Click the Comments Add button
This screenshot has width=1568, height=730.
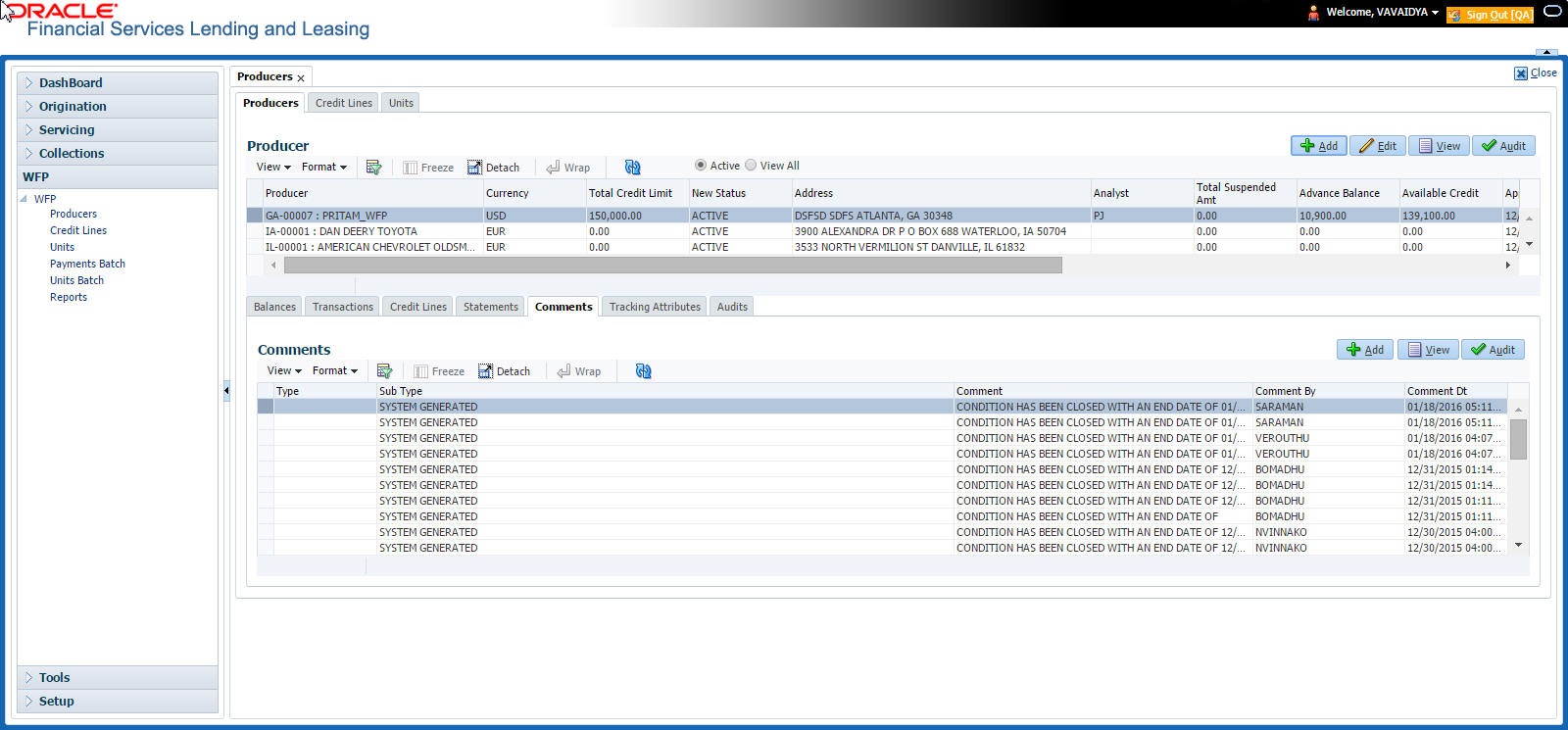pos(1365,350)
